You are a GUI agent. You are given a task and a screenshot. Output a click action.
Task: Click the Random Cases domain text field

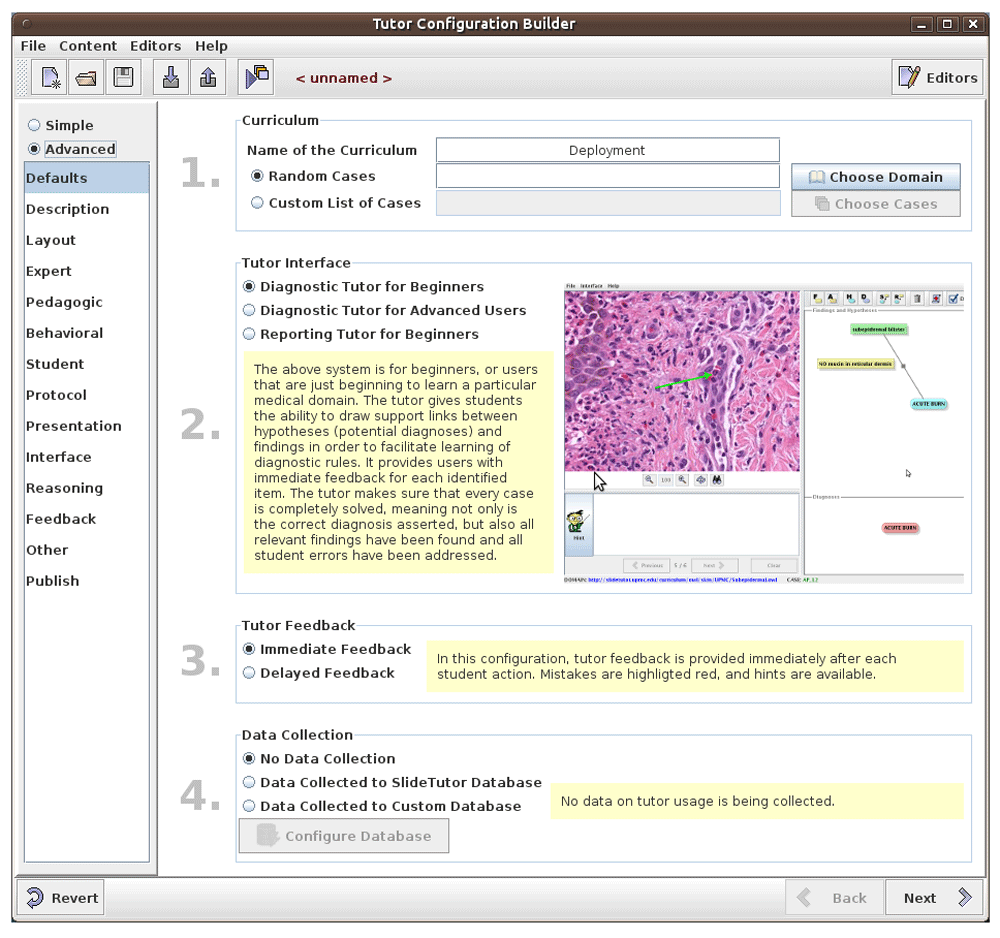607,176
